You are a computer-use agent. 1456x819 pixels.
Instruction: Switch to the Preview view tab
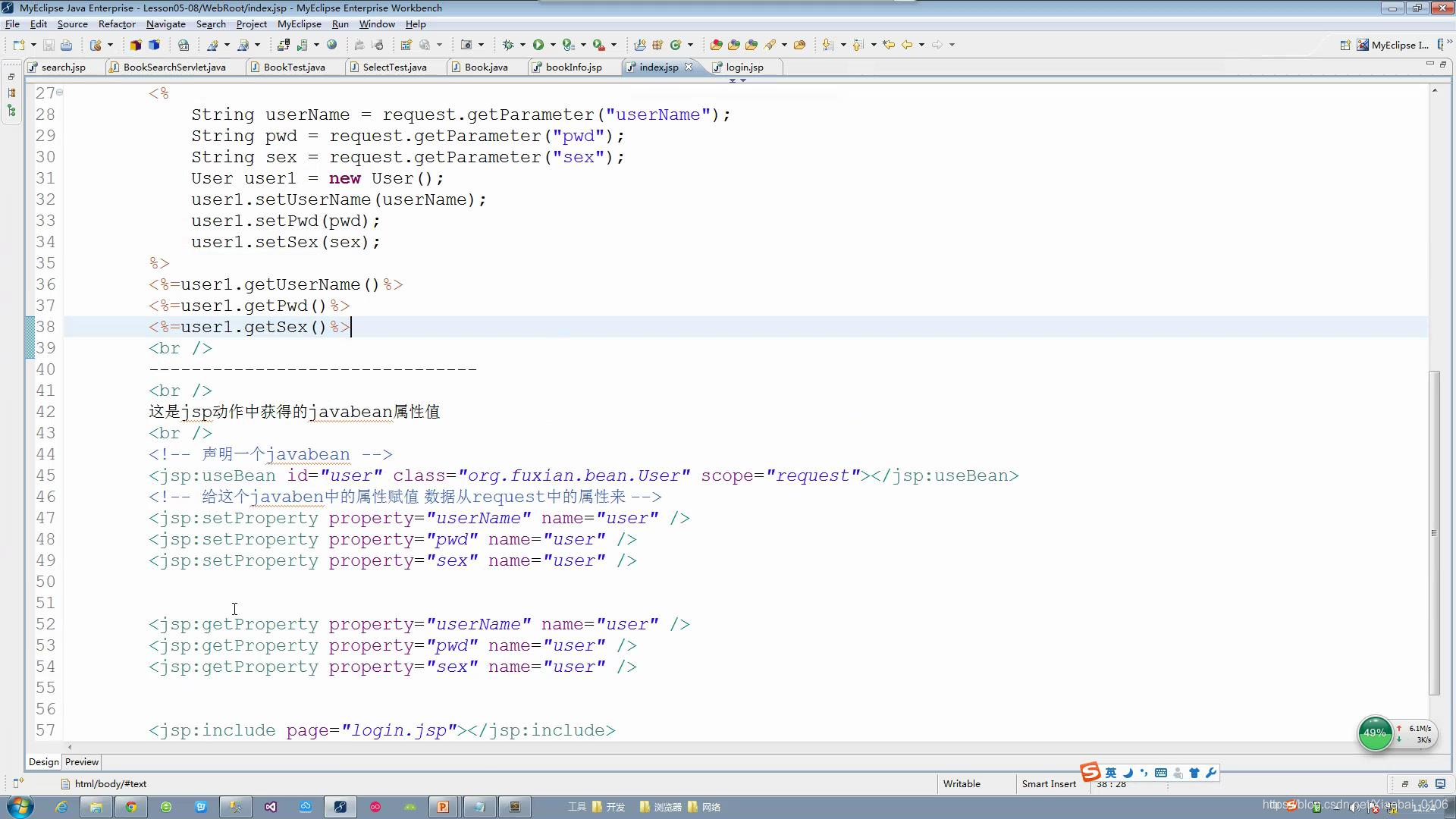coord(82,762)
